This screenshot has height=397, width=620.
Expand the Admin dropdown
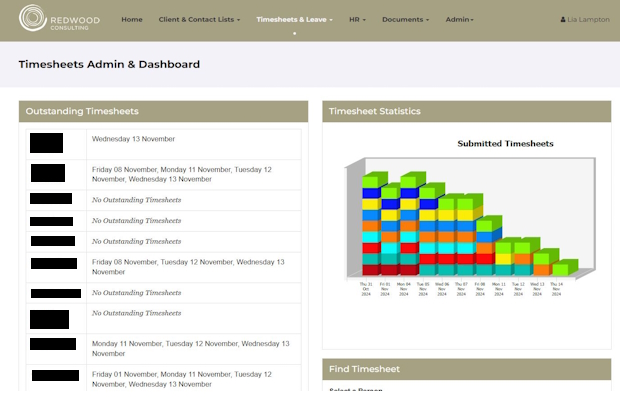[459, 19]
